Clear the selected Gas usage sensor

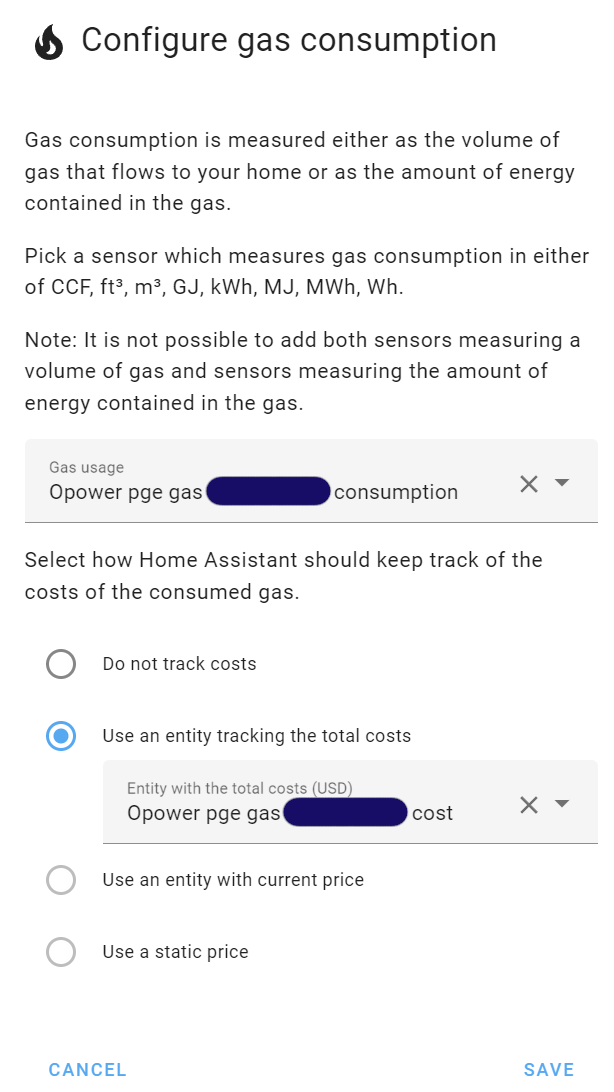coord(529,484)
